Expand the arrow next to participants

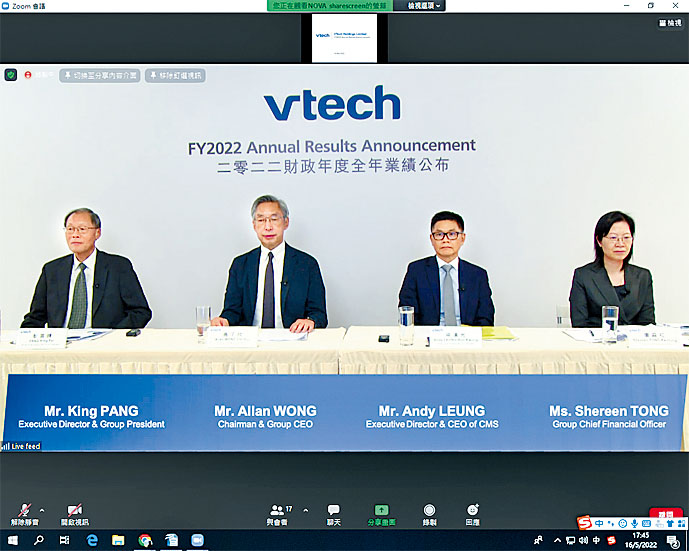[306, 511]
